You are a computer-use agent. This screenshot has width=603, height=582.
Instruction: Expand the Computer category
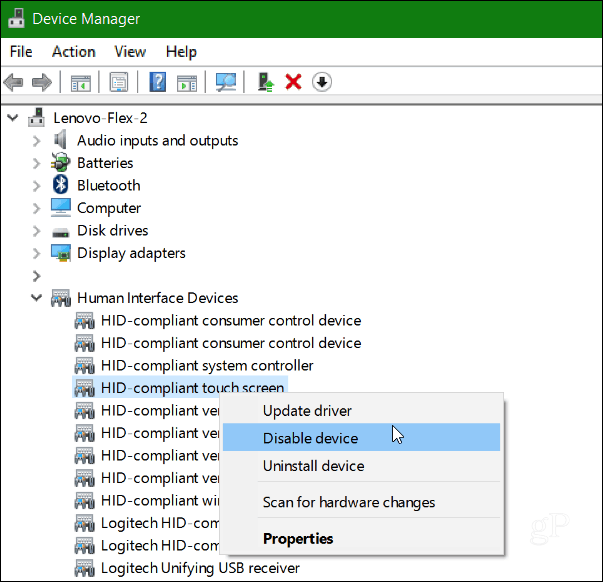pyautogui.click(x=37, y=208)
